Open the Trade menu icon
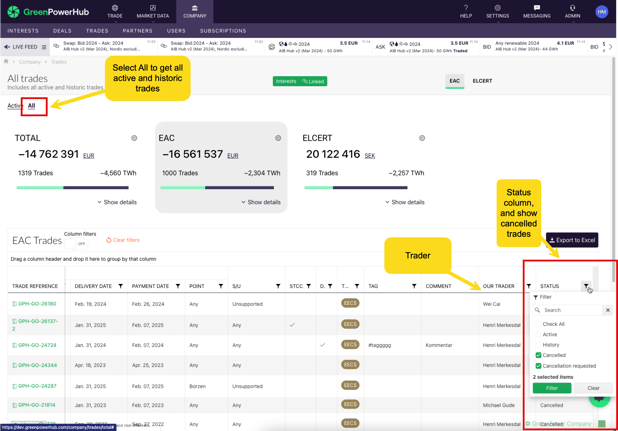The width and height of the screenshot is (618, 431). 115,8
